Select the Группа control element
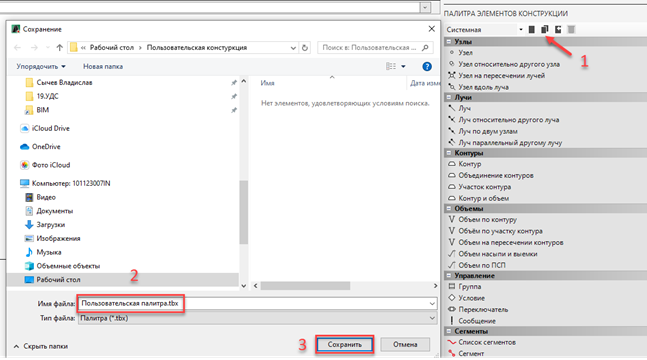The image size is (647, 360). [x=470, y=287]
